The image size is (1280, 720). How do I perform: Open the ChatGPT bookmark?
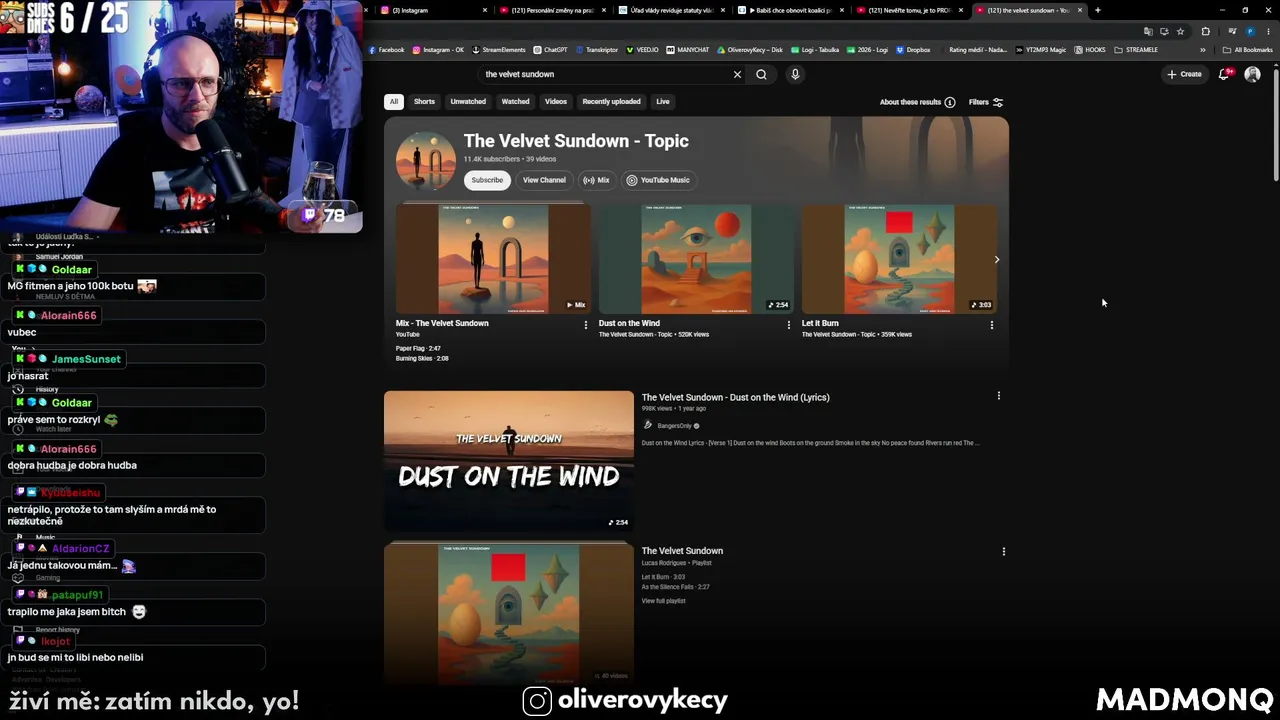[551, 50]
